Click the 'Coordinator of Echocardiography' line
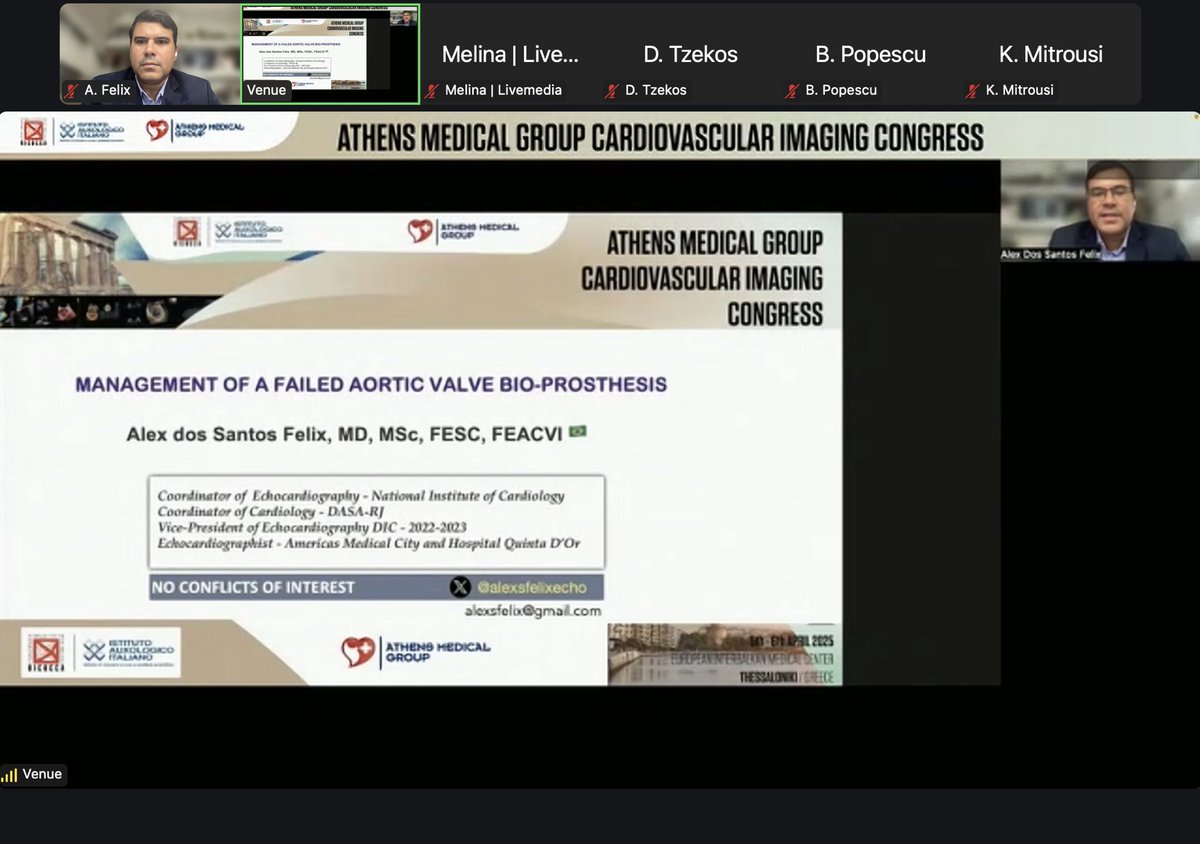The width and height of the screenshot is (1200, 844). pos(361,495)
